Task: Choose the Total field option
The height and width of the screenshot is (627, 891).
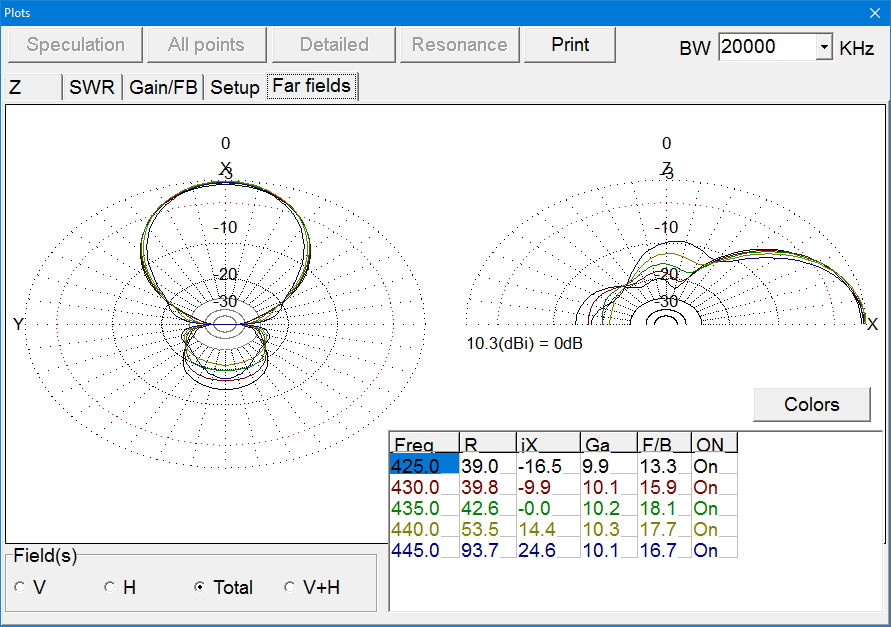Action: (x=200, y=588)
